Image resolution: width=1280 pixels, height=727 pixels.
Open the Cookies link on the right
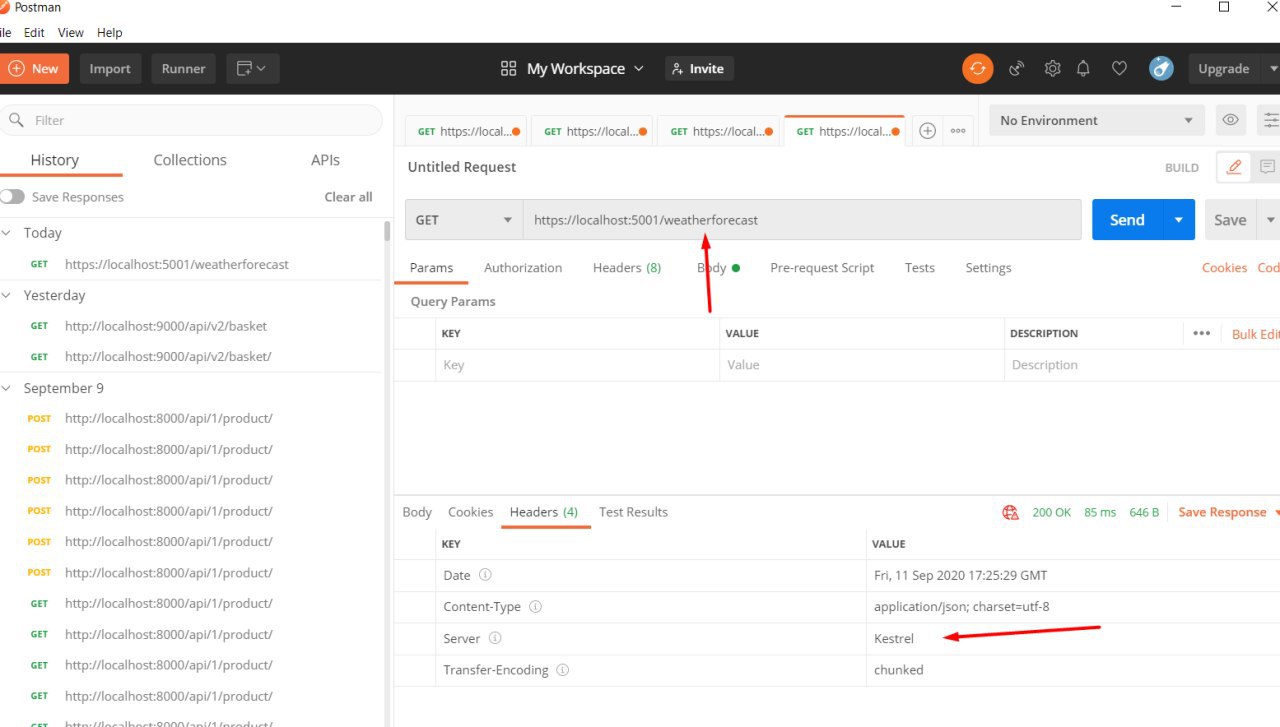(1224, 268)
